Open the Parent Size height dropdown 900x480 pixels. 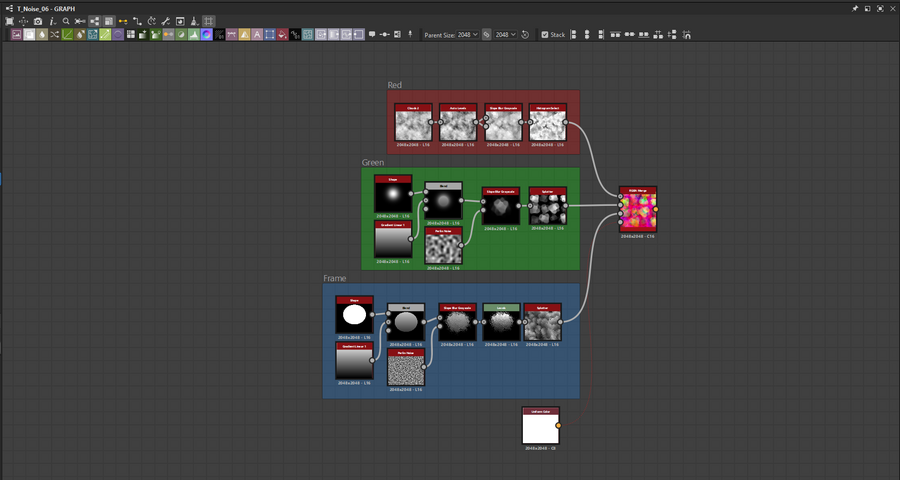coord(505,35)
